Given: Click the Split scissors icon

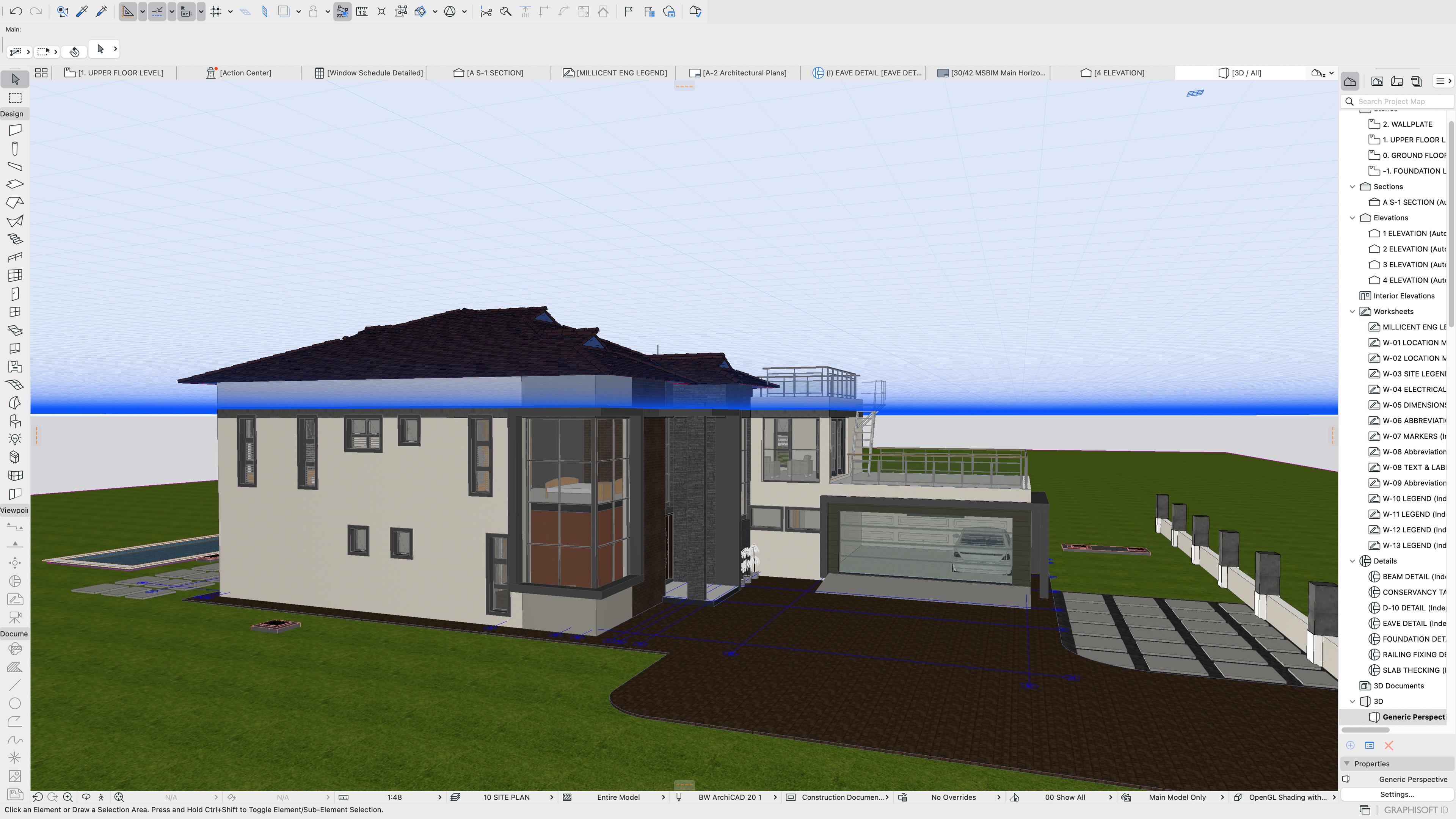Looking at the screenshot, I should [x=485, y=11].
